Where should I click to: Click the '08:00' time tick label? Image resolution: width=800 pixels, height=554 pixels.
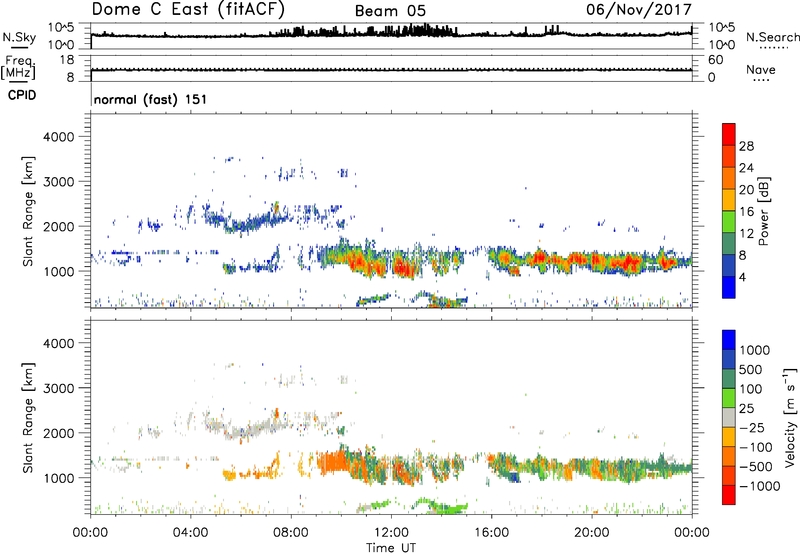291,533
